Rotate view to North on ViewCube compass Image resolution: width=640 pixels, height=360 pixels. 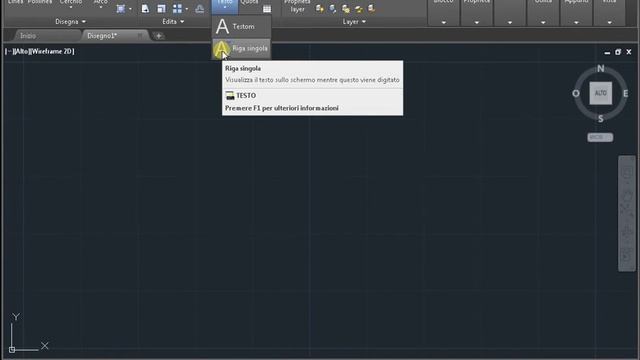pos(601,69)
